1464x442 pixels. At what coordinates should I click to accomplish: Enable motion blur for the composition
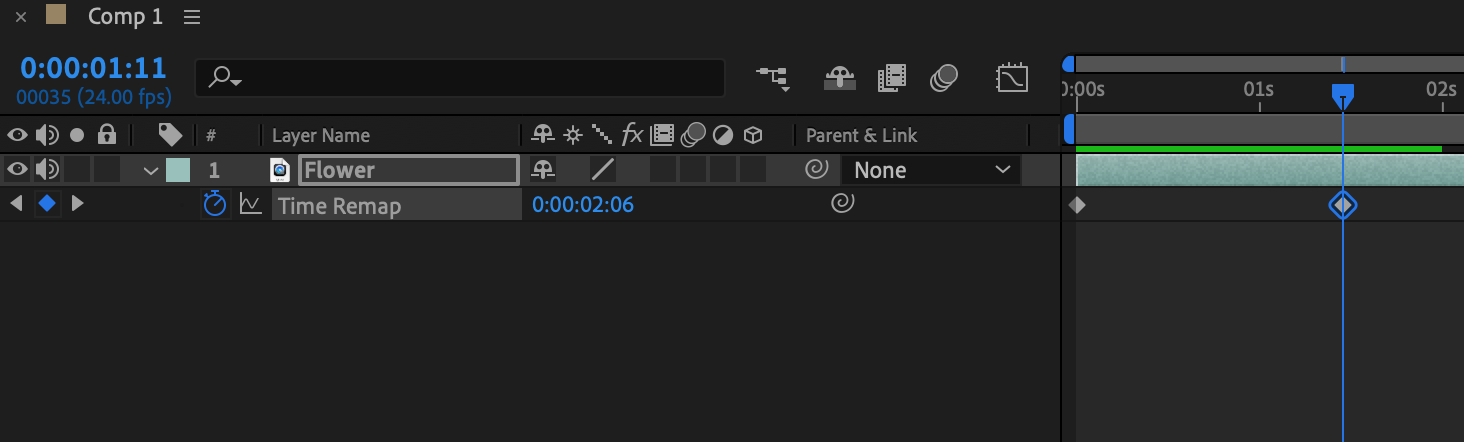944,78
